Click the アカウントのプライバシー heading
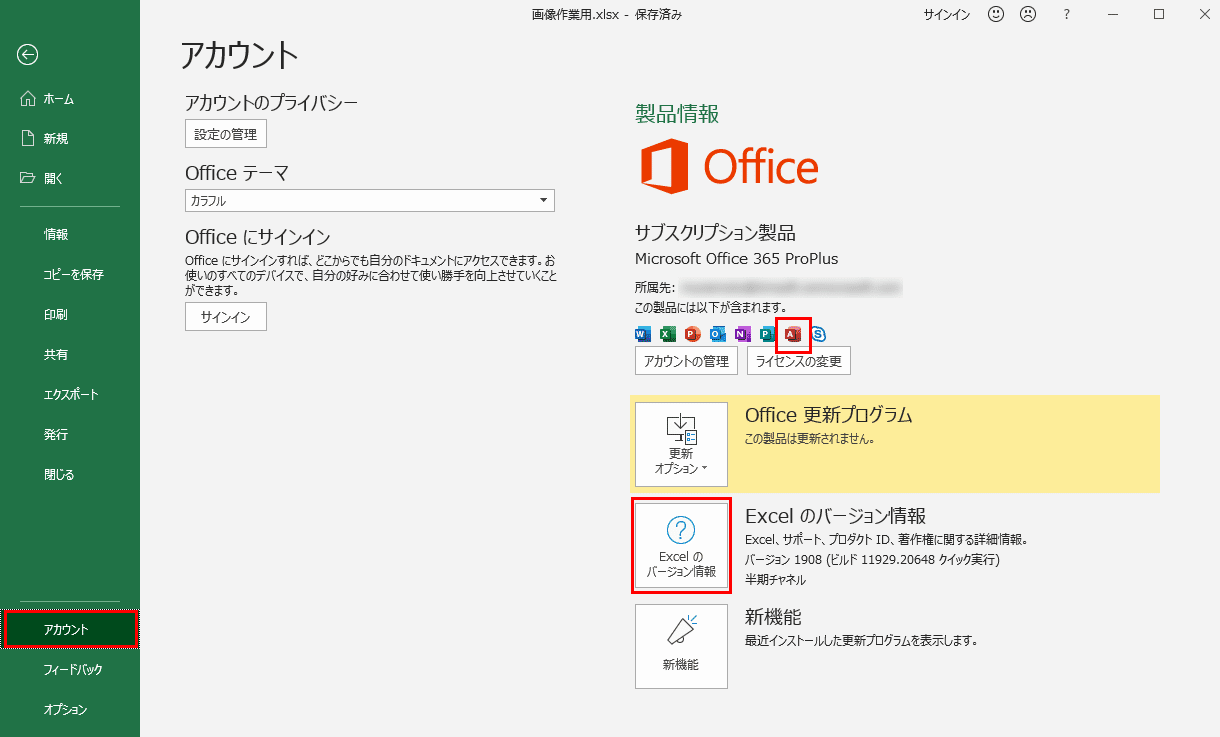The image size is (1220, 737). click(272, 102)
